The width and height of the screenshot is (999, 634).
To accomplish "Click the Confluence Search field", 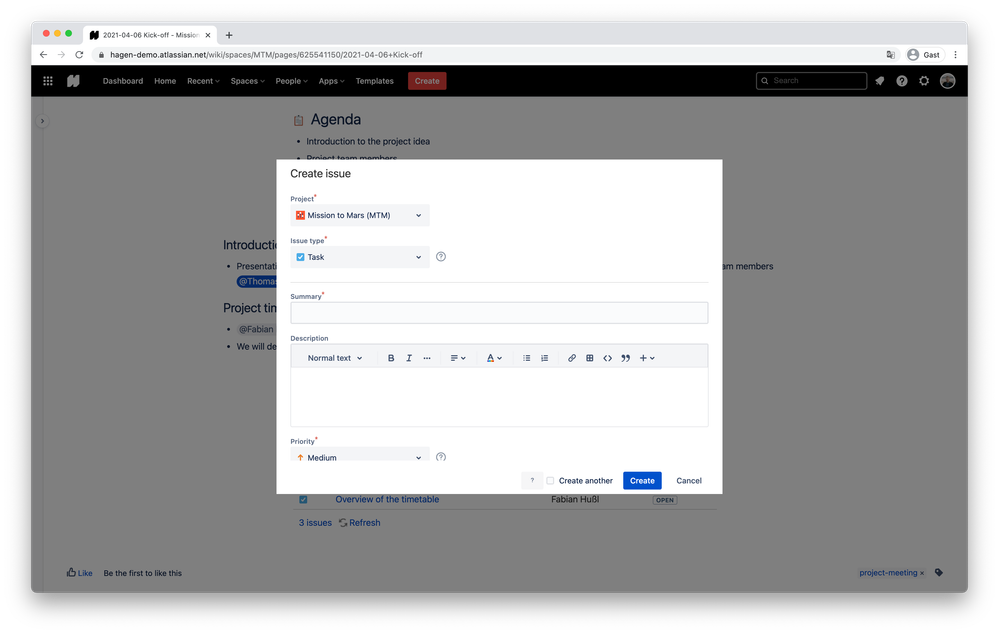I will coord(811,81).
